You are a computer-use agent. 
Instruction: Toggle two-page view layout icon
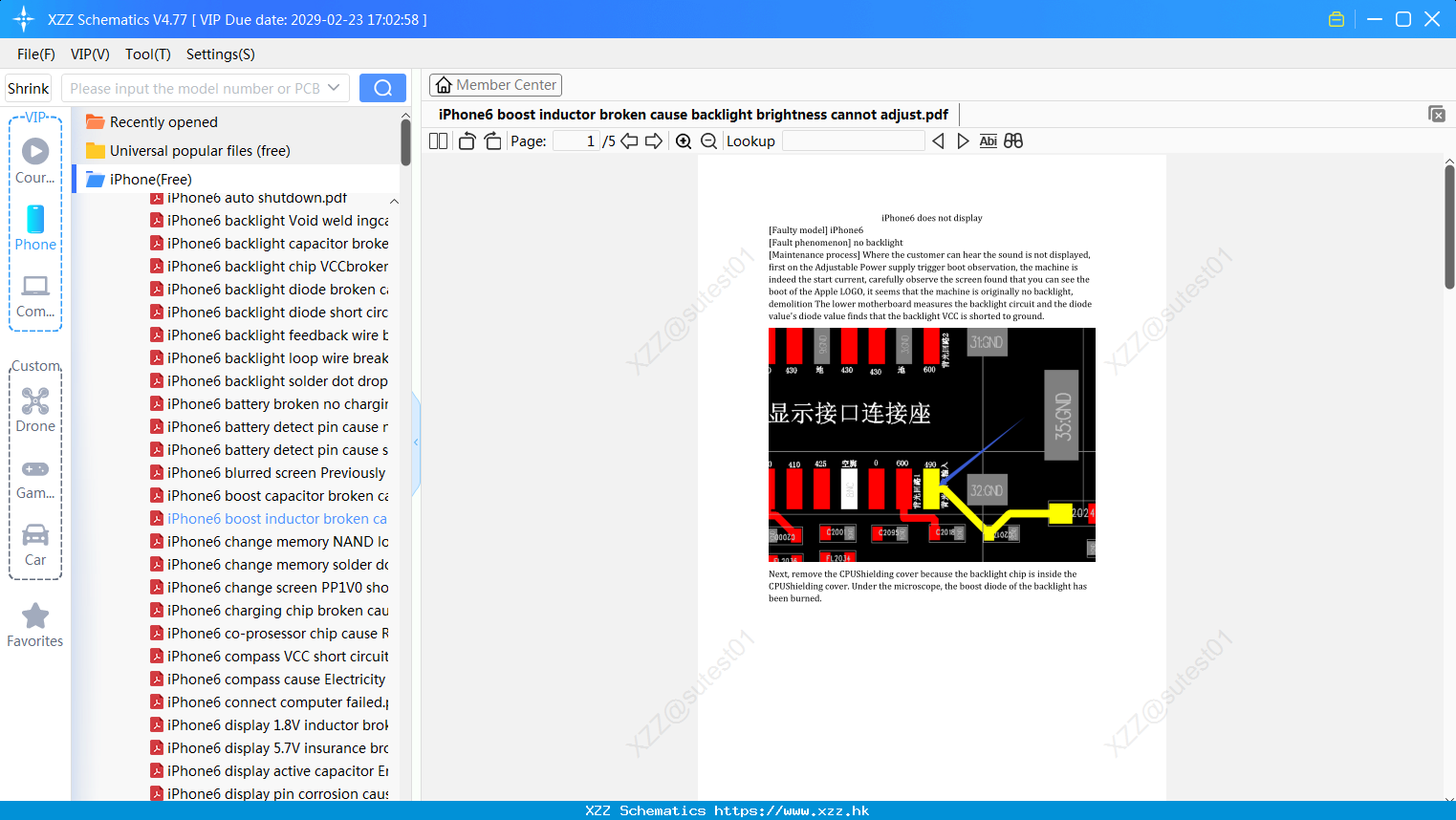439,141
